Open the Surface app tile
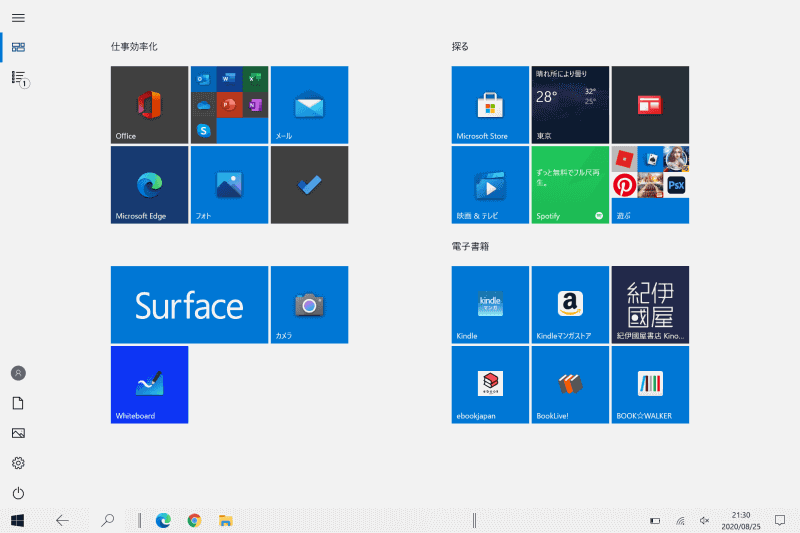 [x=189, y=304]
